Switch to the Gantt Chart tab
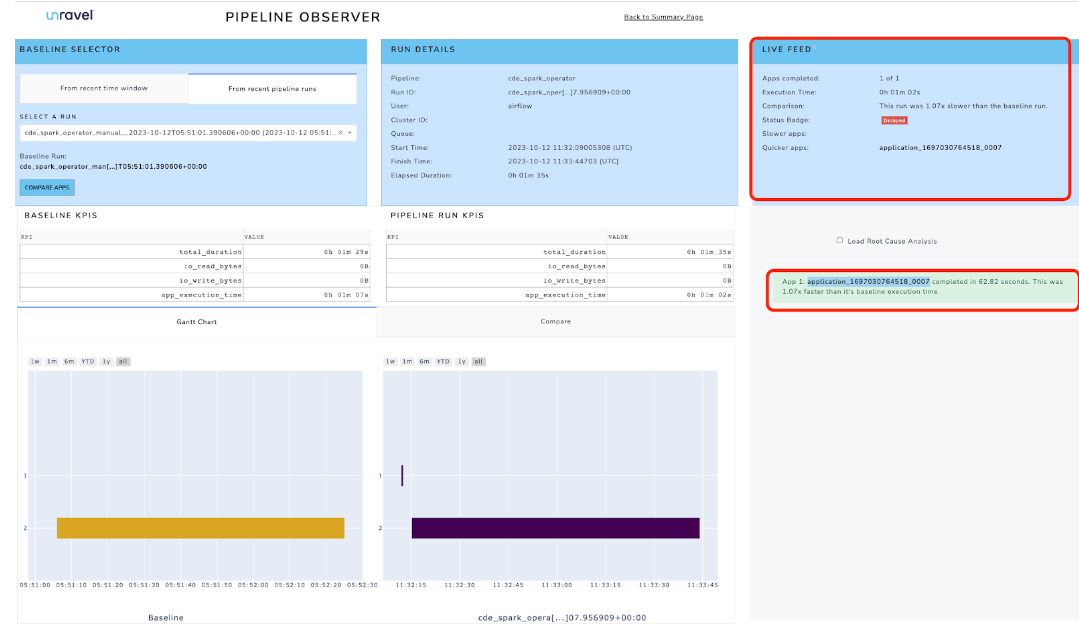 click(197, 321)
